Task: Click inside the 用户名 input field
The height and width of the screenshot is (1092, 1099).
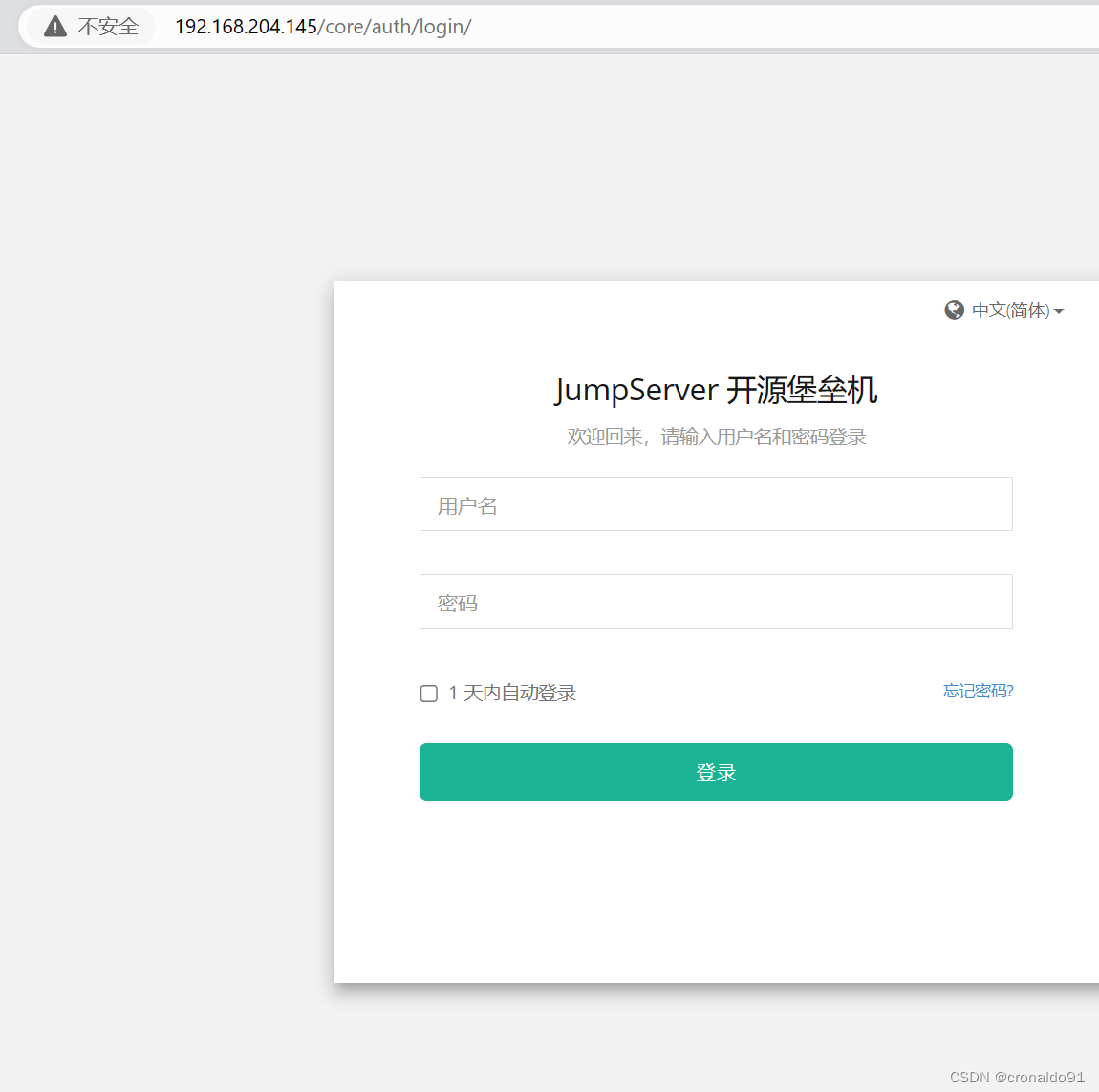Action: [x=716, y=504]
